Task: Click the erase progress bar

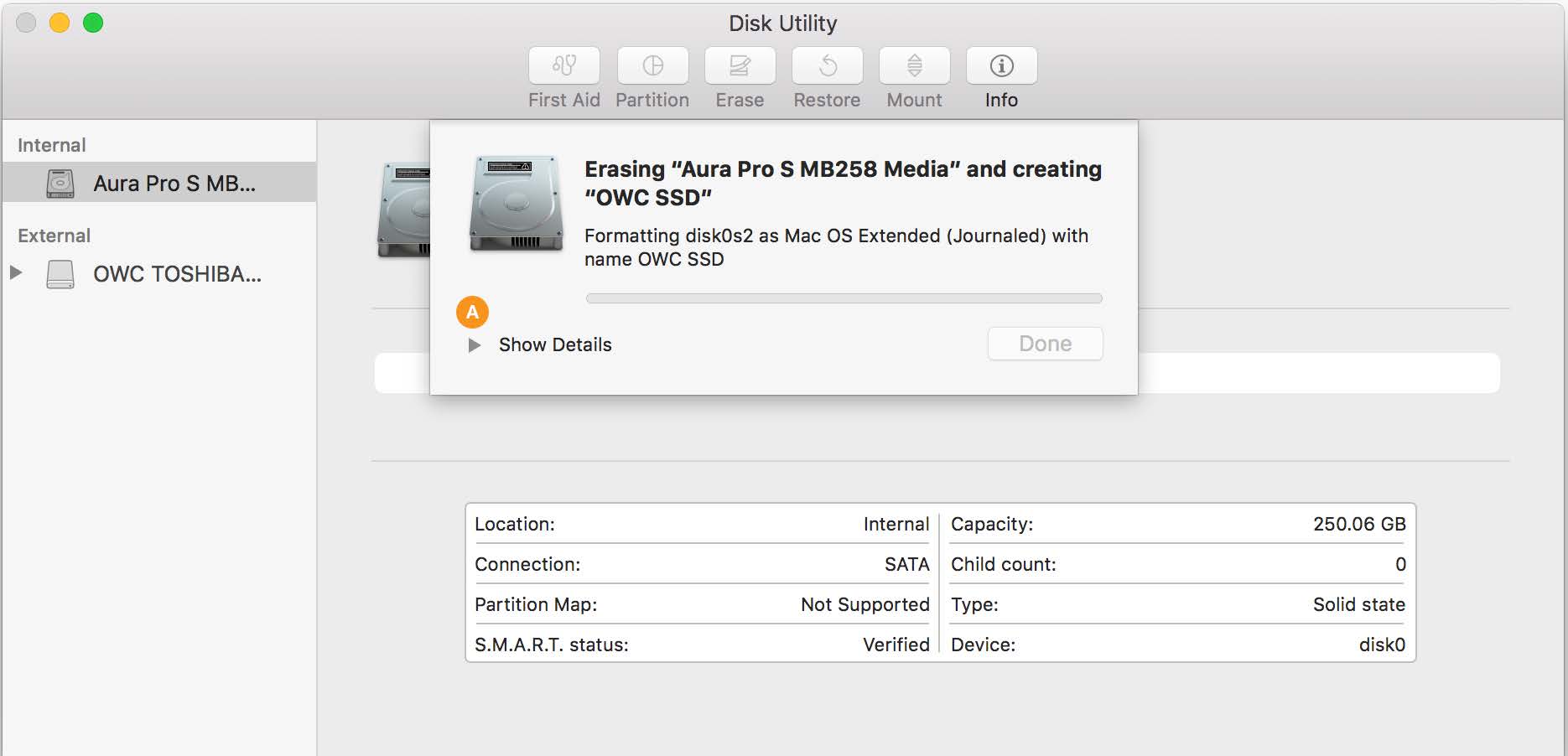Action: coord(844,298)
